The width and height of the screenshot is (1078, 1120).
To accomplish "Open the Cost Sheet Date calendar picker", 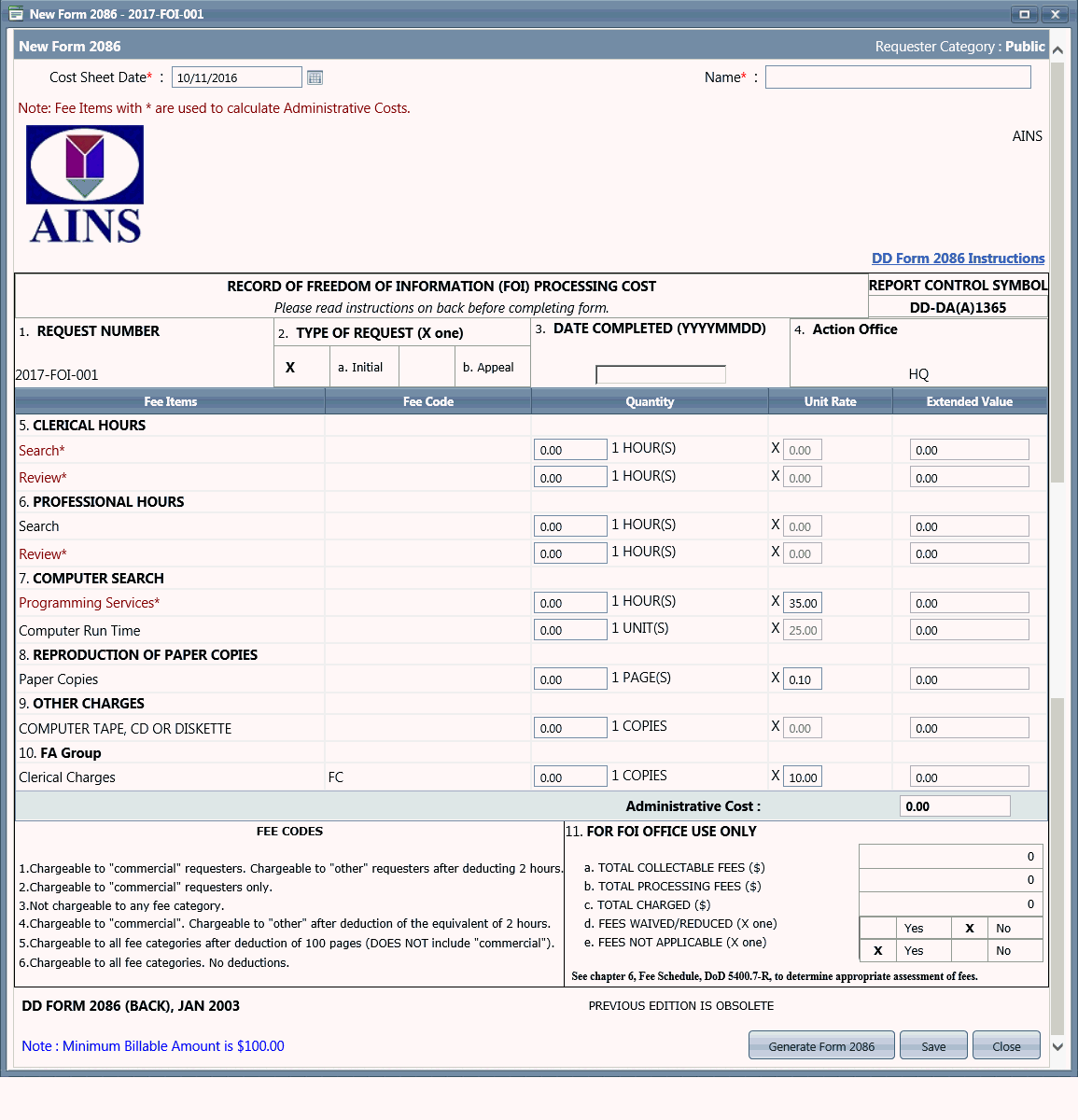I will pos(315,77).
